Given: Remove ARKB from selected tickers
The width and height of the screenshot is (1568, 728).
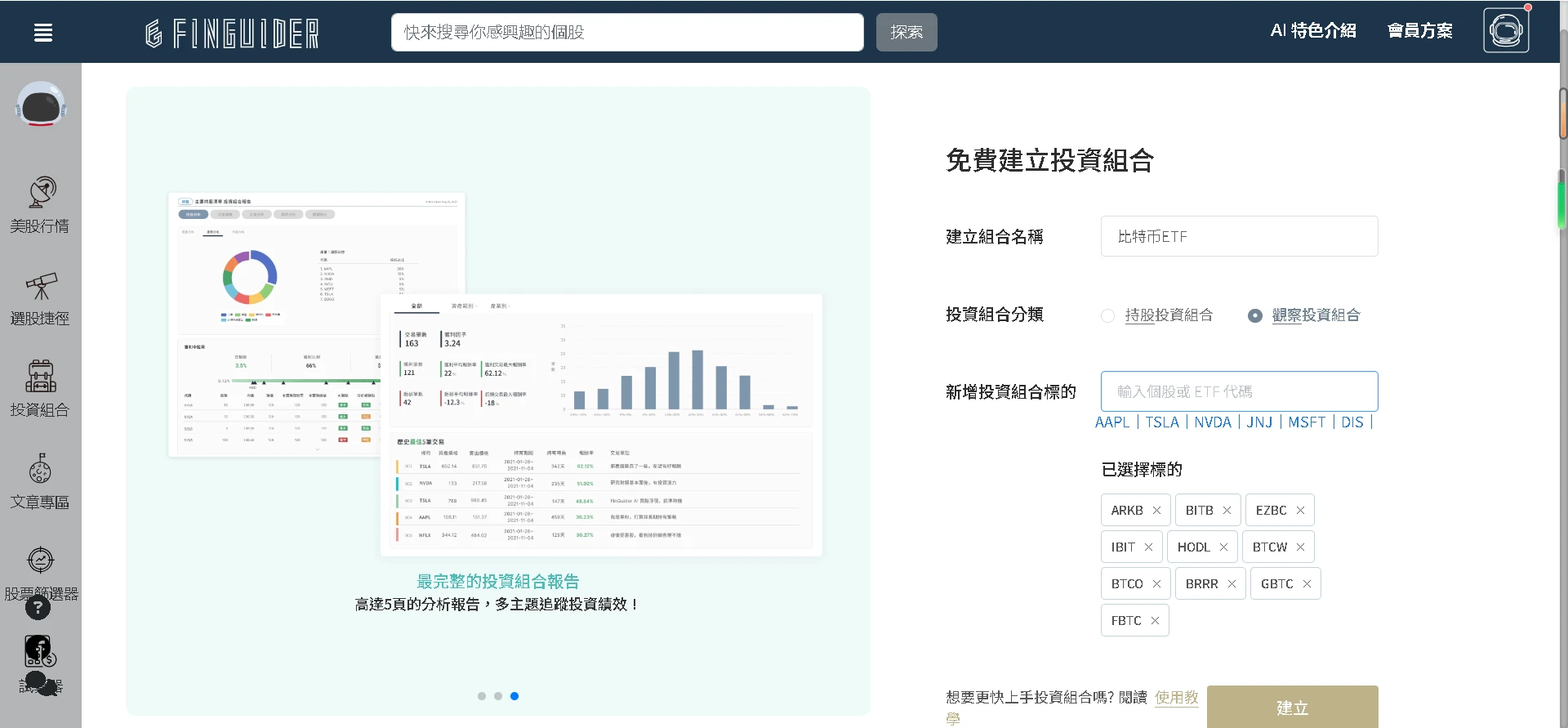Looking at the screenshot, I should click(1156, 511).
